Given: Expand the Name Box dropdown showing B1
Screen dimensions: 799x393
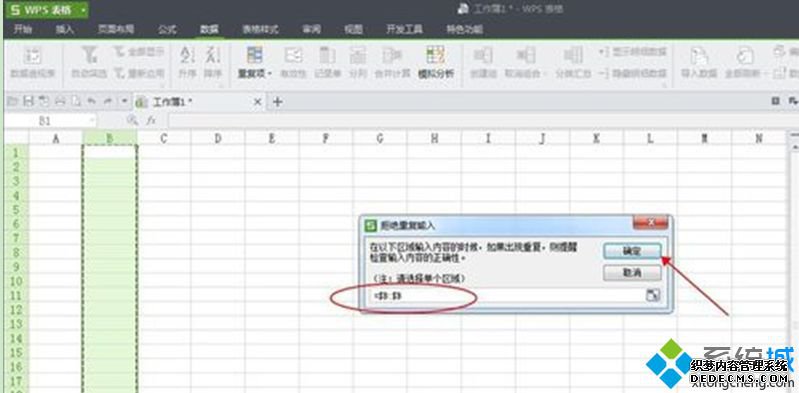Looking at the screenshot, I should click(92, 120).
